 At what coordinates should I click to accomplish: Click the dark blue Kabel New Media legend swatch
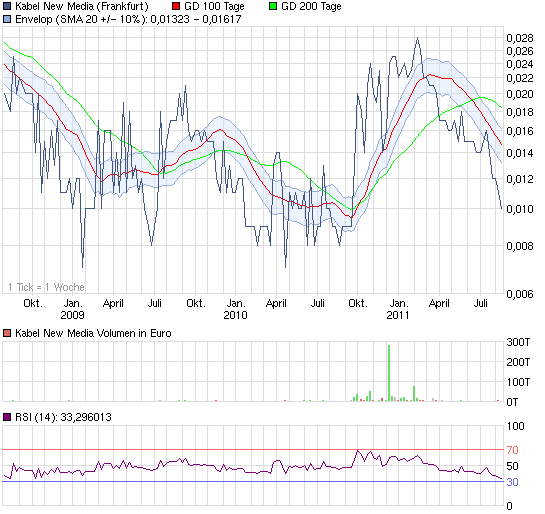7,6
